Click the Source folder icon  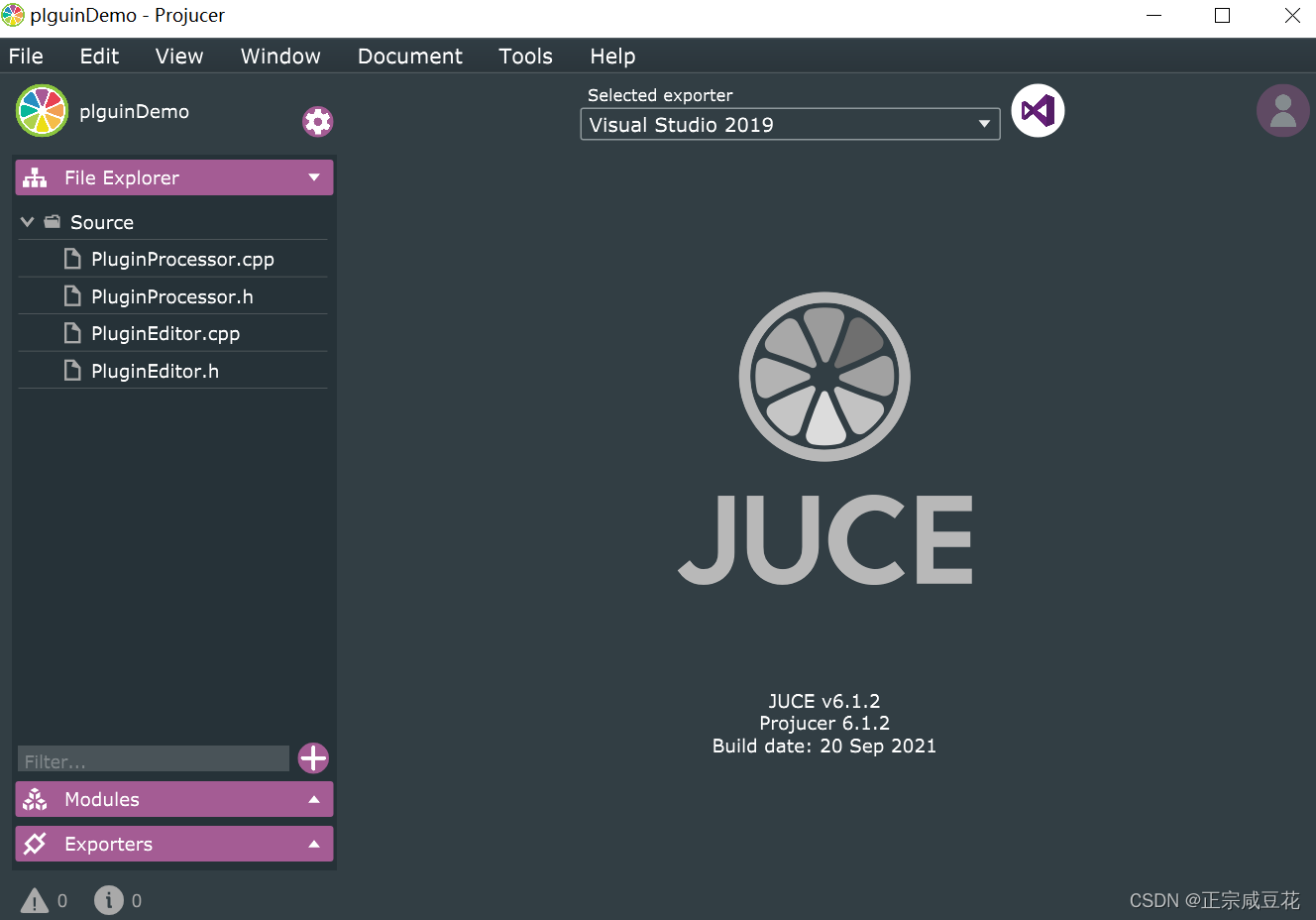pyautogui.click(x=53, y=222)
